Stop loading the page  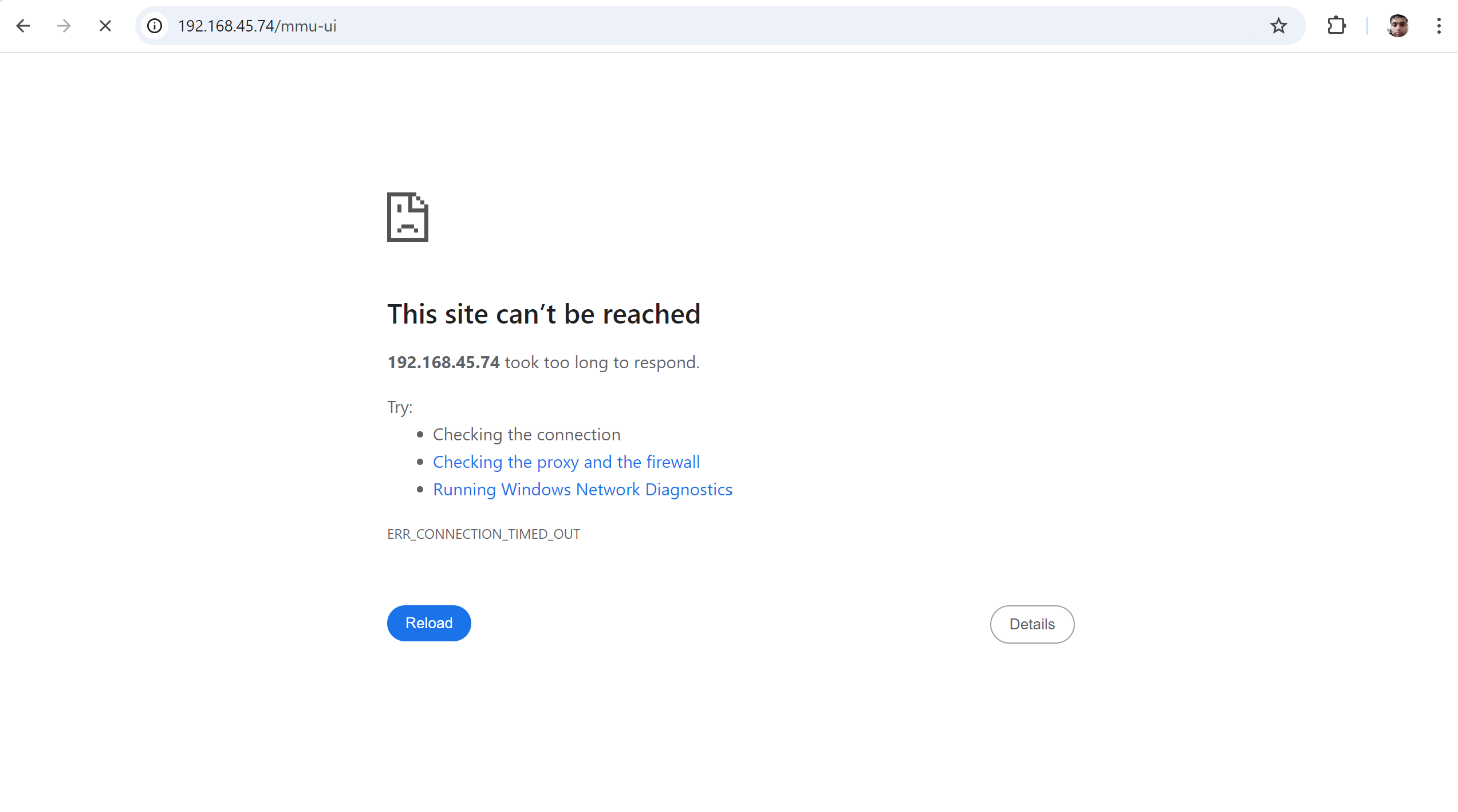tap(105, 26)
